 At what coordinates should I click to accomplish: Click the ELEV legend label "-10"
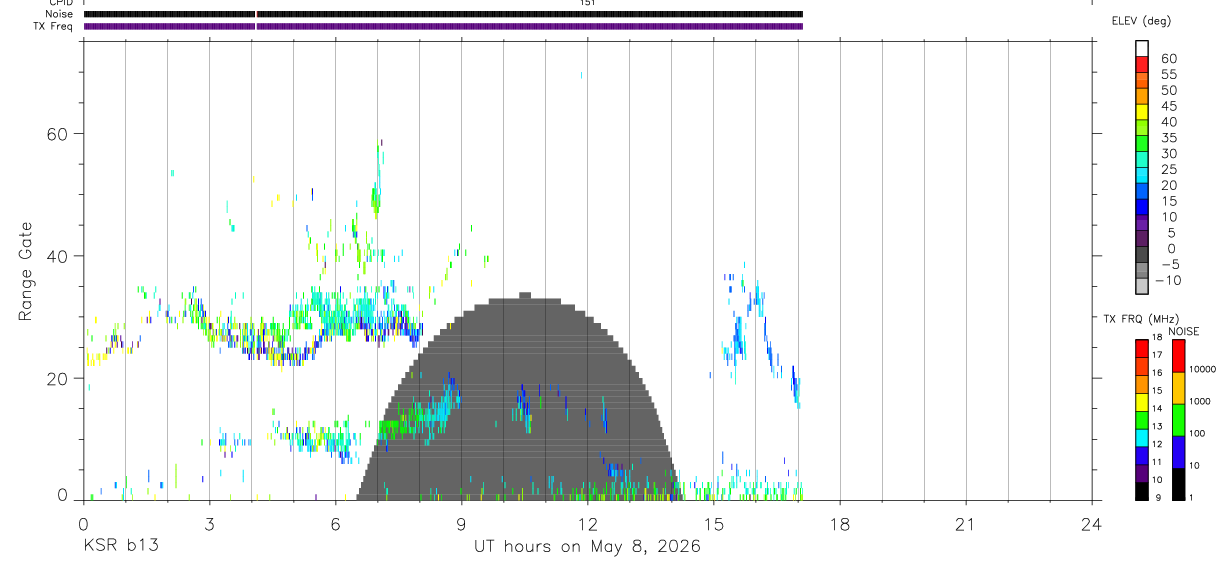click(x=1167, y=280)
